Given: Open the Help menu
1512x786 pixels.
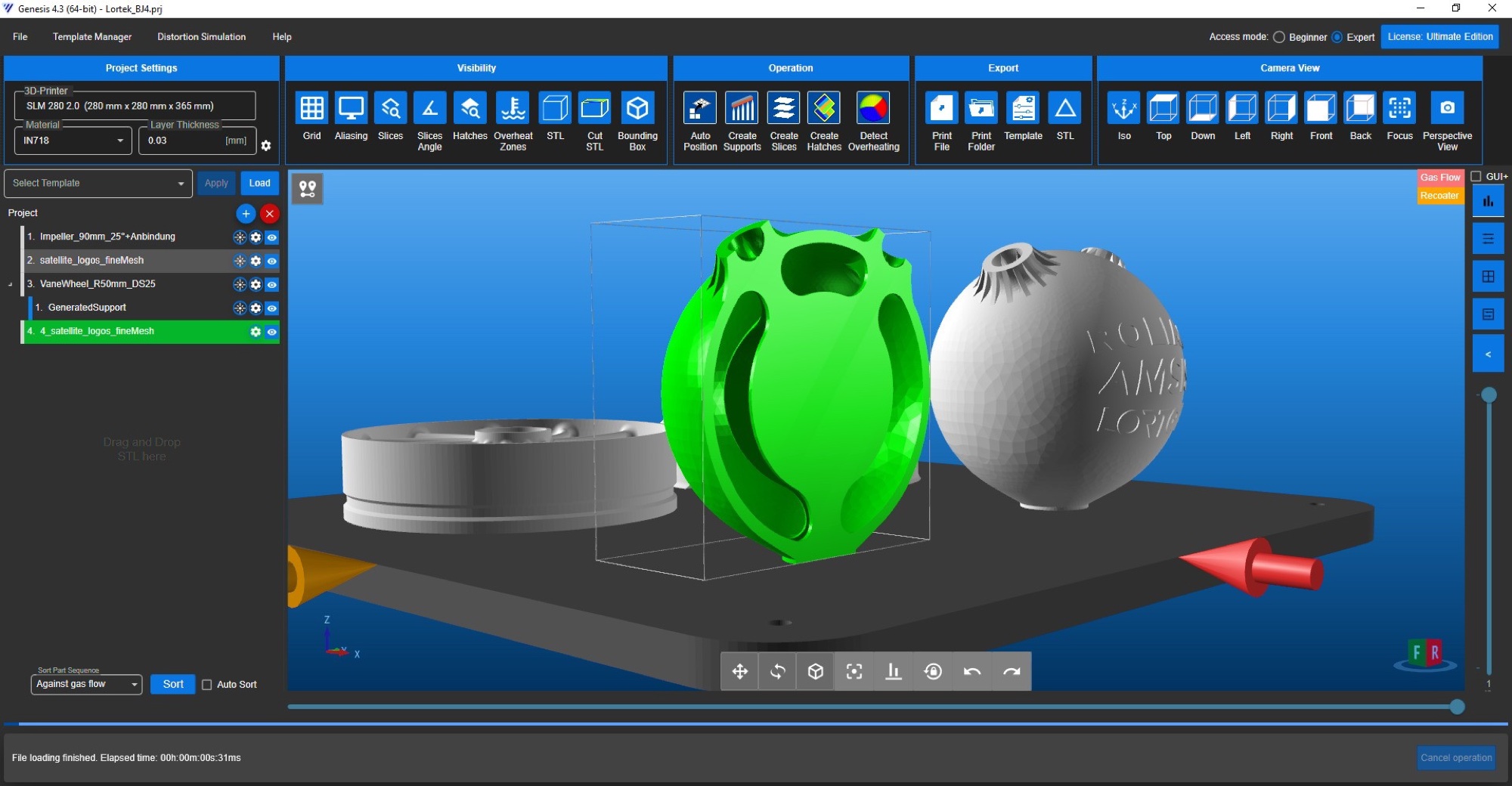Looking at the screenshot, I should (282, 37).
